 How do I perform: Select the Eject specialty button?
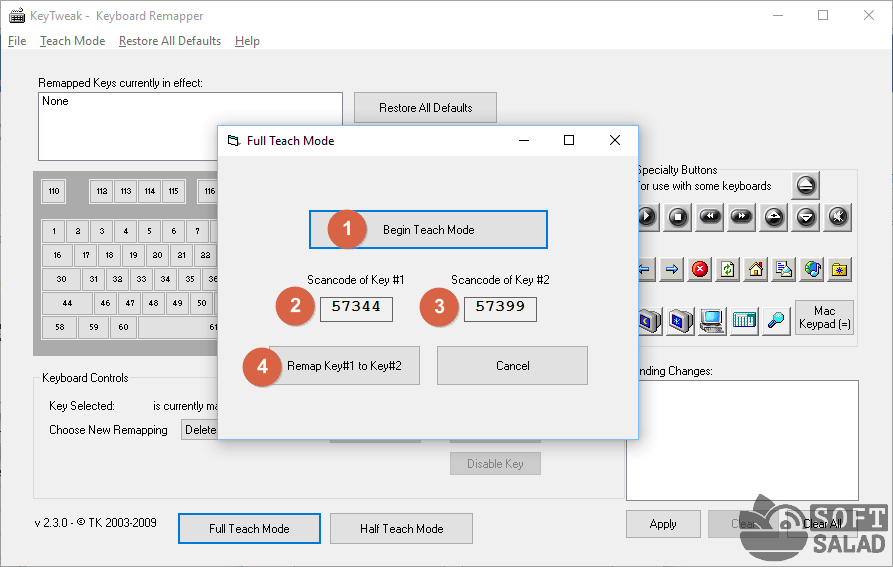pos(806,185)
